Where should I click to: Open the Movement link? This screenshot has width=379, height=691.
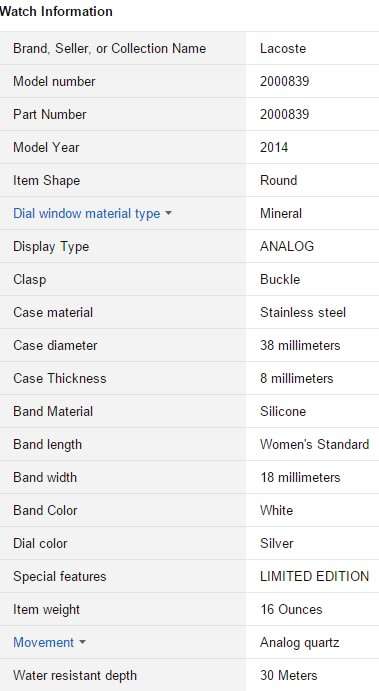[43, 642]
